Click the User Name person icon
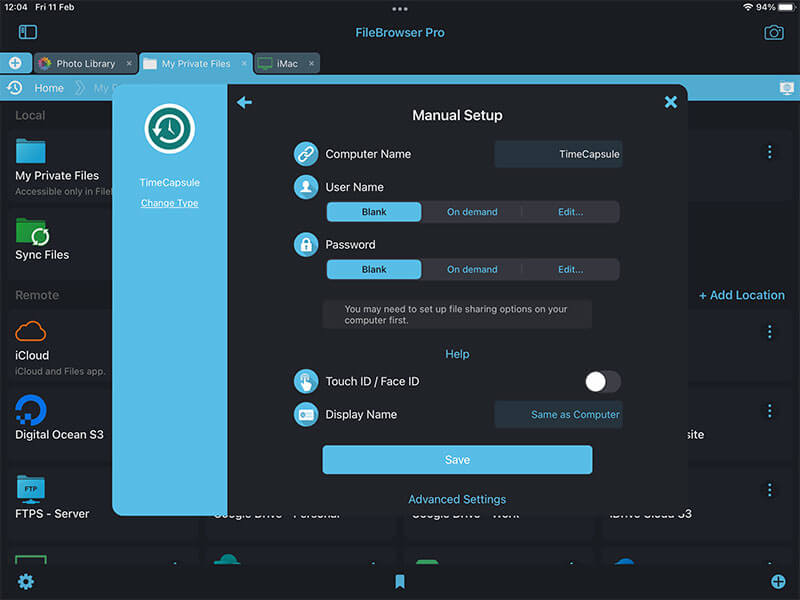Image resolution: width=800 pixels, height=600 pixels. click(306, 187)
